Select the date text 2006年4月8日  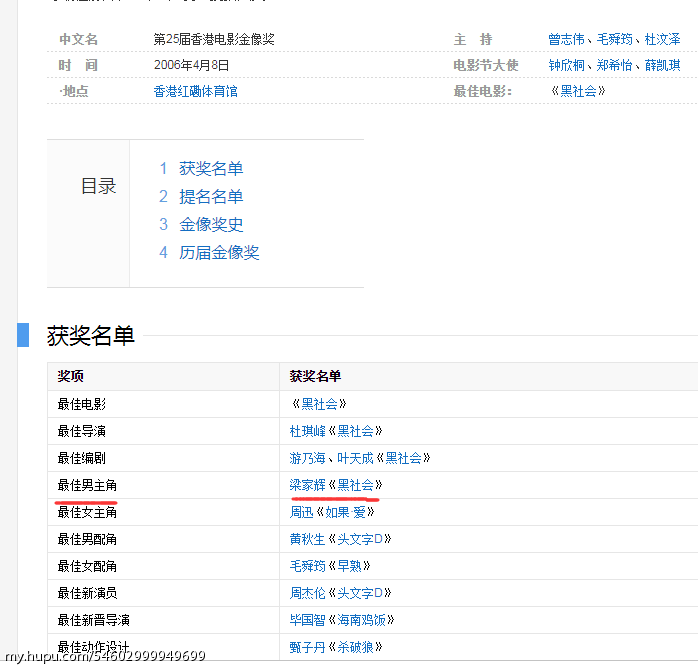point(191,65)
